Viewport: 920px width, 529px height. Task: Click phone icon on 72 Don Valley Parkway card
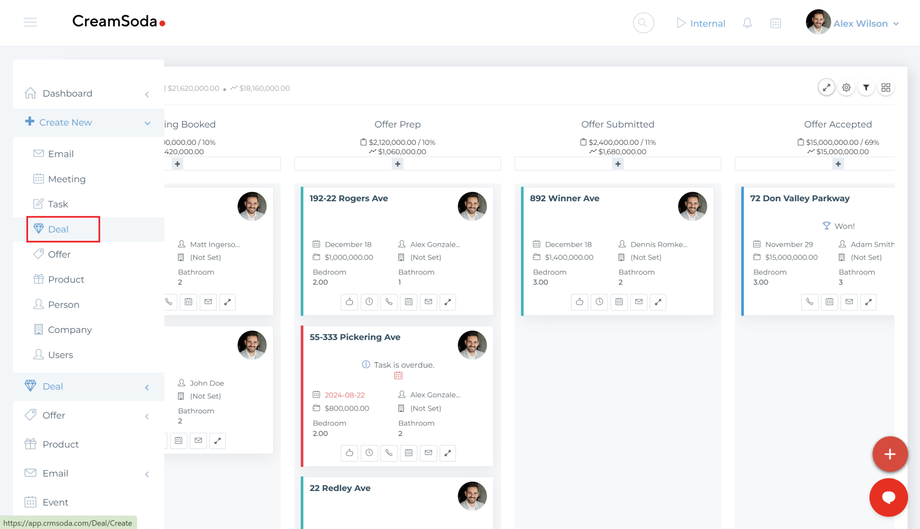point(809,302)
